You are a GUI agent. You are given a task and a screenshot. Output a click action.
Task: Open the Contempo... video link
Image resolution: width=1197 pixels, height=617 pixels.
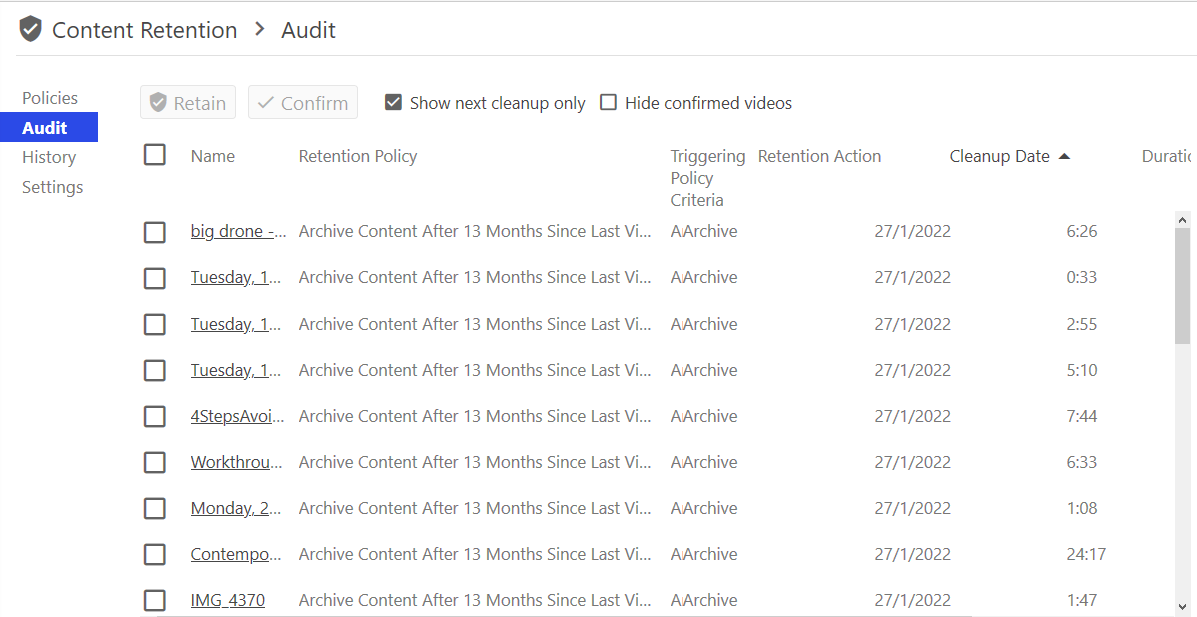[236, 554]
